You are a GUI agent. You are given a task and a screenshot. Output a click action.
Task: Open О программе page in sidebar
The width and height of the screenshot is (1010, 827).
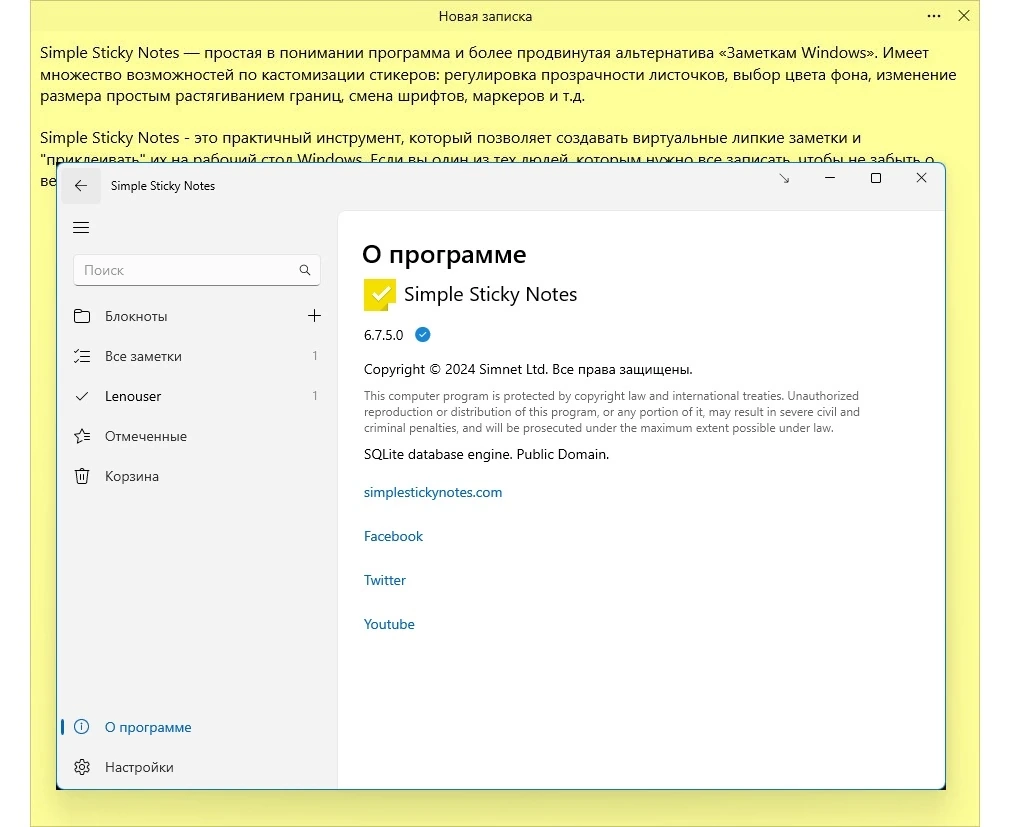(196, 727)
